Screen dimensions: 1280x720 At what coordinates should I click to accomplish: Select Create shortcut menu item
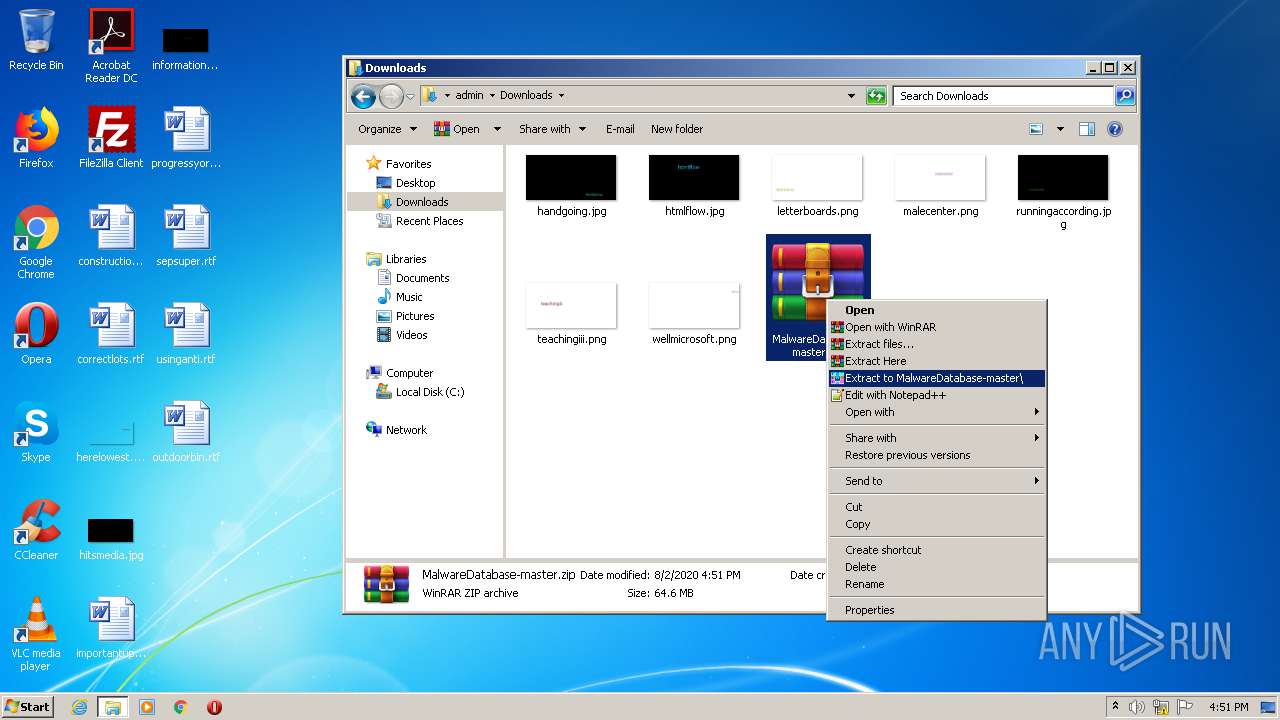[937, 550]
